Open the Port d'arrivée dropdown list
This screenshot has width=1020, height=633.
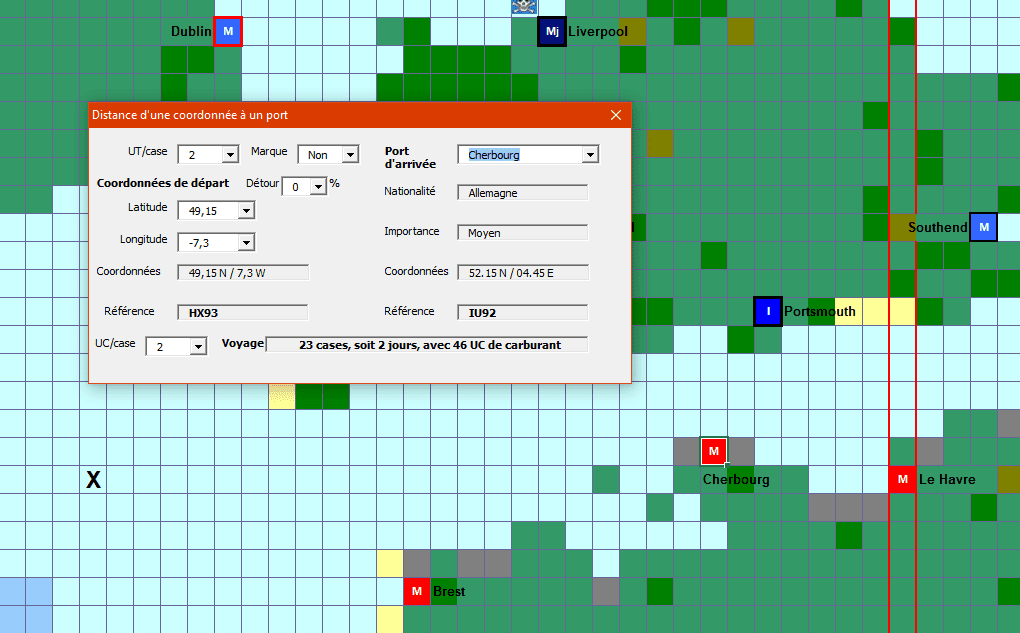point(589,155)
